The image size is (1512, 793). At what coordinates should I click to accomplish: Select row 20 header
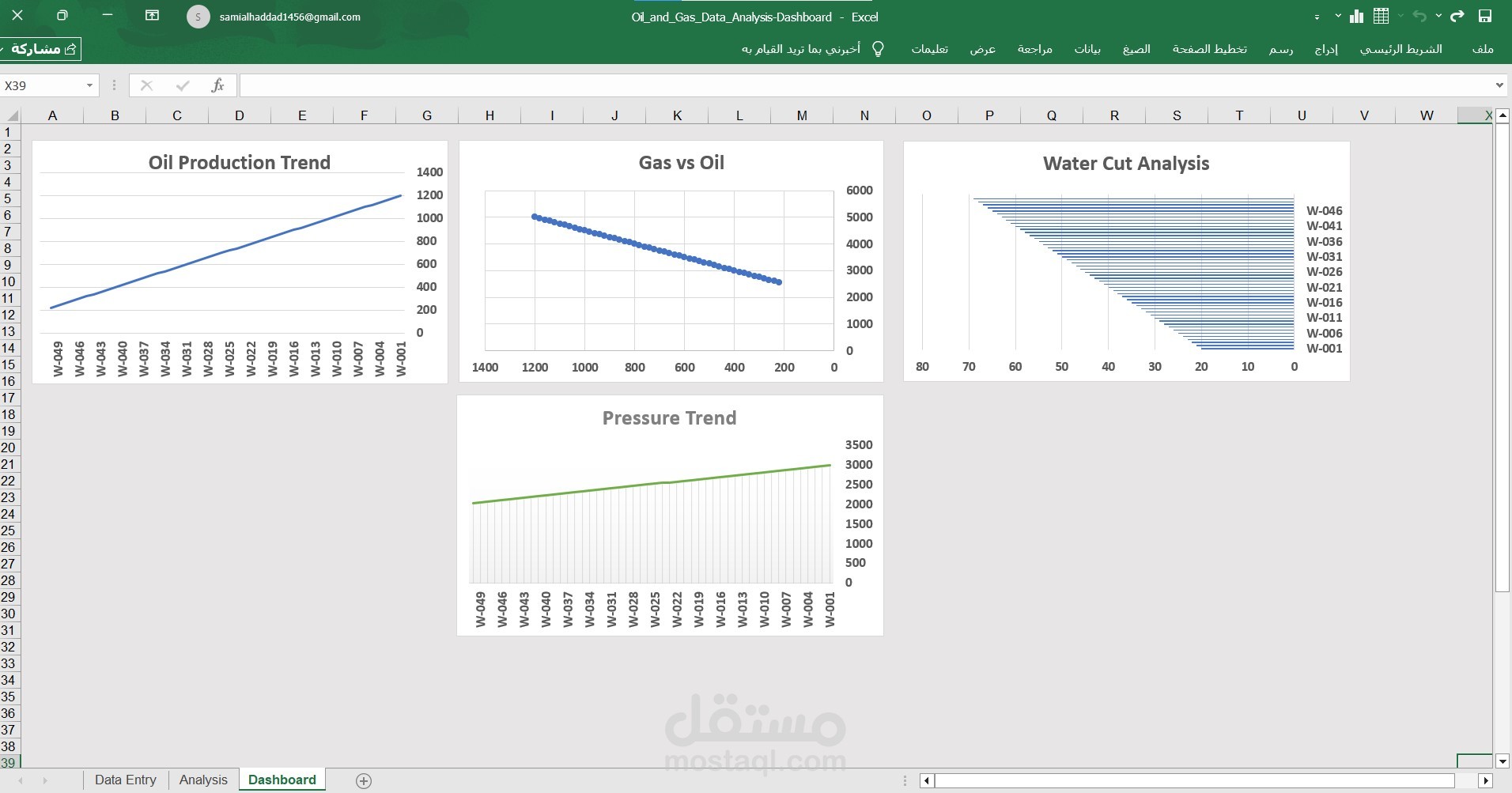9,447
